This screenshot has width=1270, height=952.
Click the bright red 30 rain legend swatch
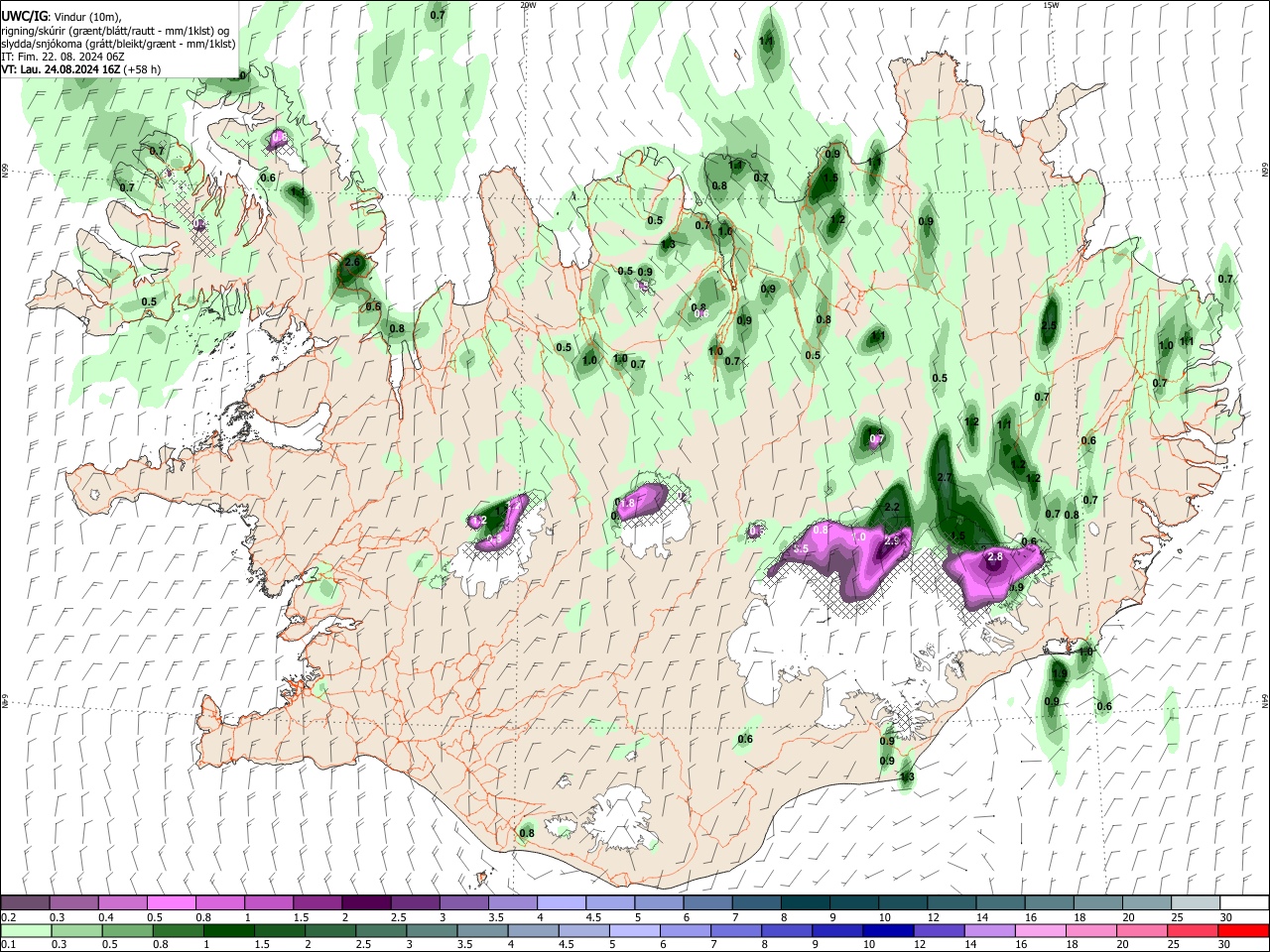tap(1242, 930)
